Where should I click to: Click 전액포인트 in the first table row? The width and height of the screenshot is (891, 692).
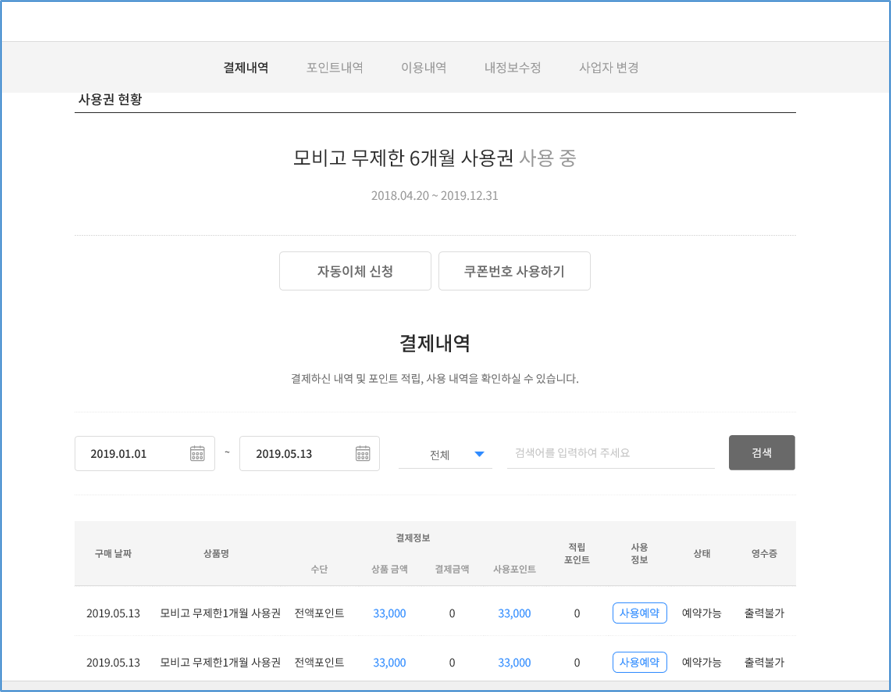[x=319, y=614]
